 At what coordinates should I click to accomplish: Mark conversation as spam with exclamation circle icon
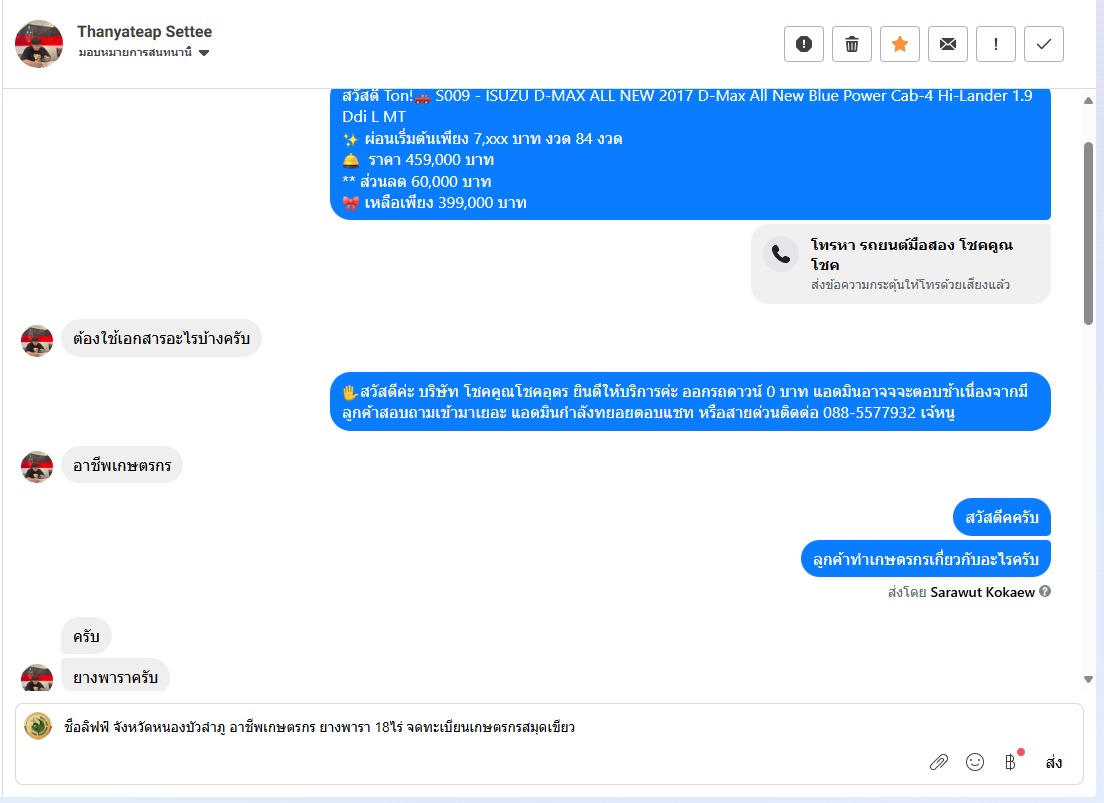point(803,44)
